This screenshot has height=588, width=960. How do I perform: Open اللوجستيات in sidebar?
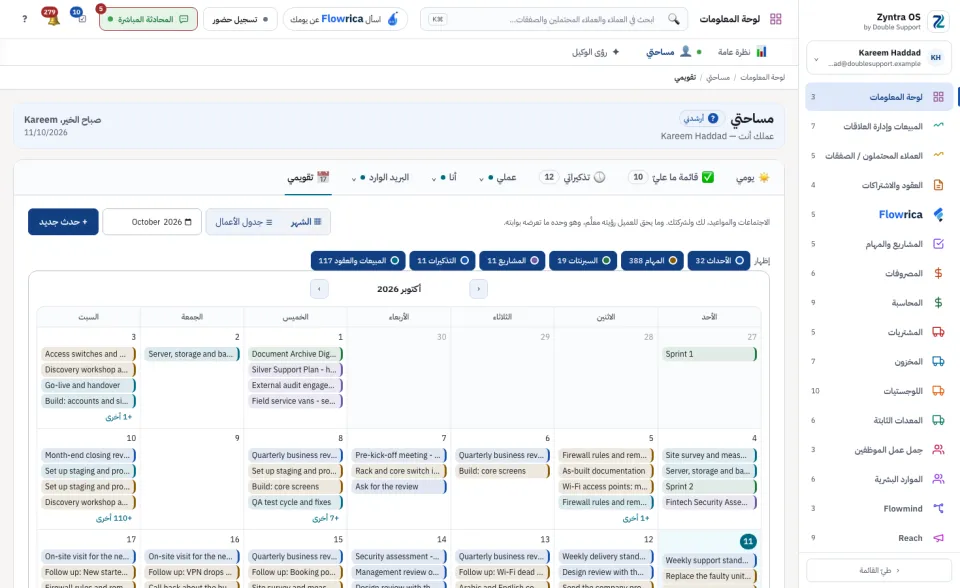[x=879, y=391]
